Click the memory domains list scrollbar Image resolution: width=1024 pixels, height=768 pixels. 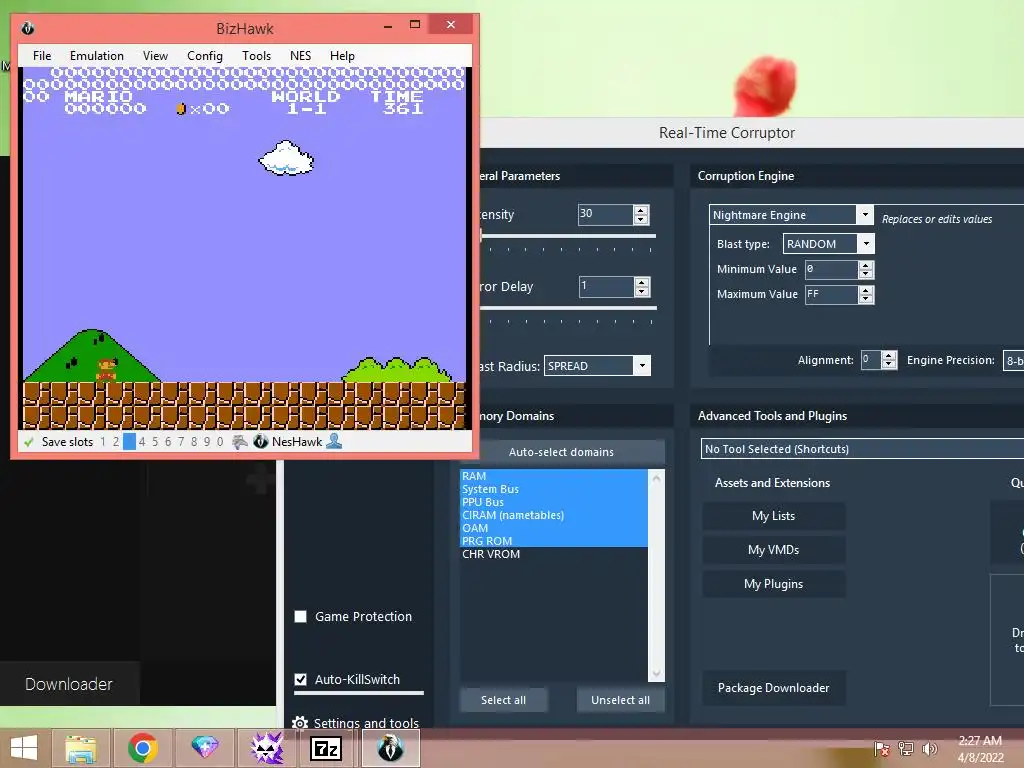click(x=656, y=575)
